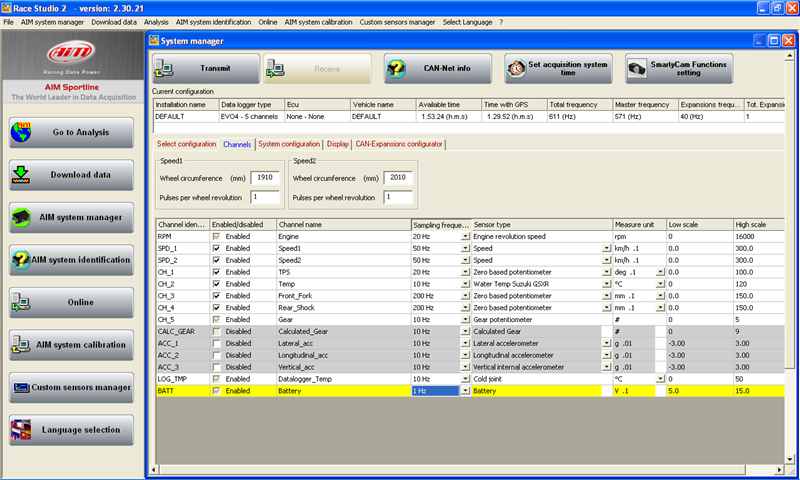This screenshot has height=480, width=800.
Task: Click the DEFAULT installation name cell
Action: click(186, 117)
